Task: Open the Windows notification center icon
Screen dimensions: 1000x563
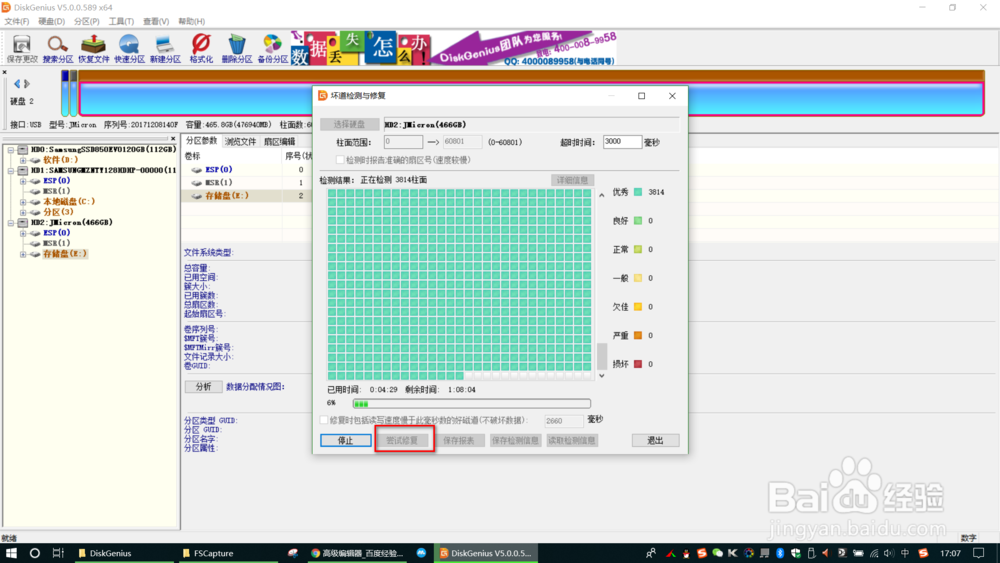Action: [979, 553]
